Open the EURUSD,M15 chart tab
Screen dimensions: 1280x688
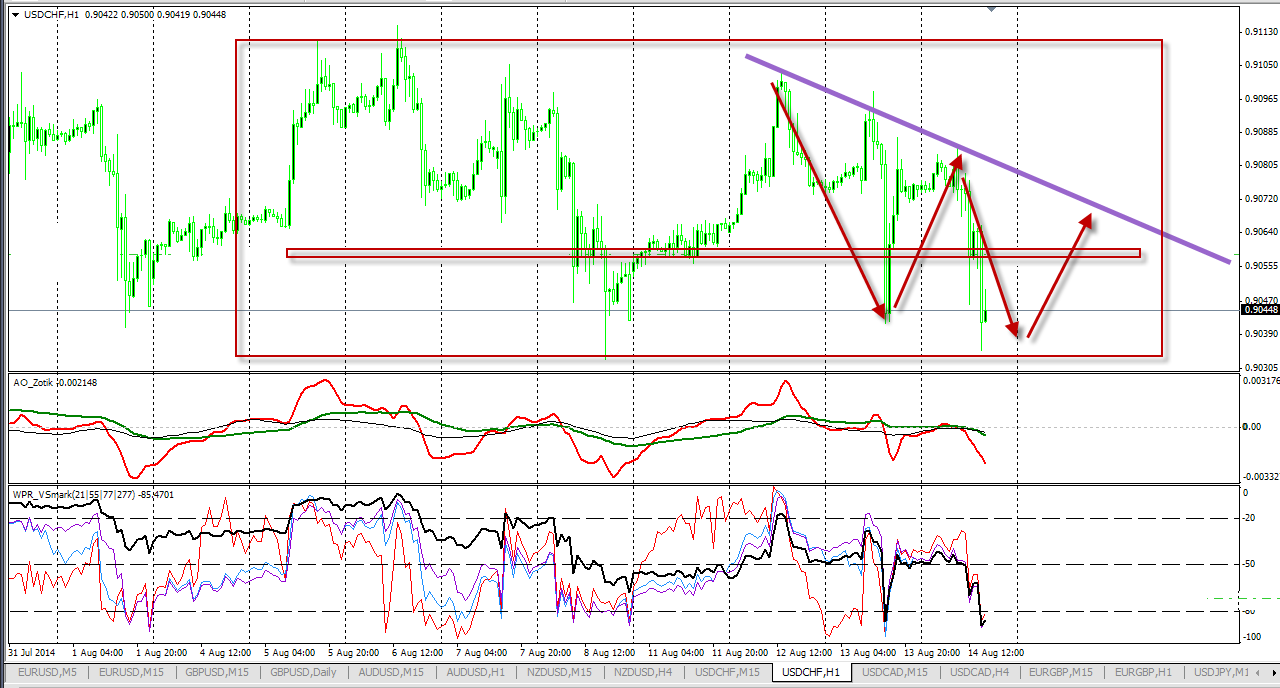(x=132, y=671)
